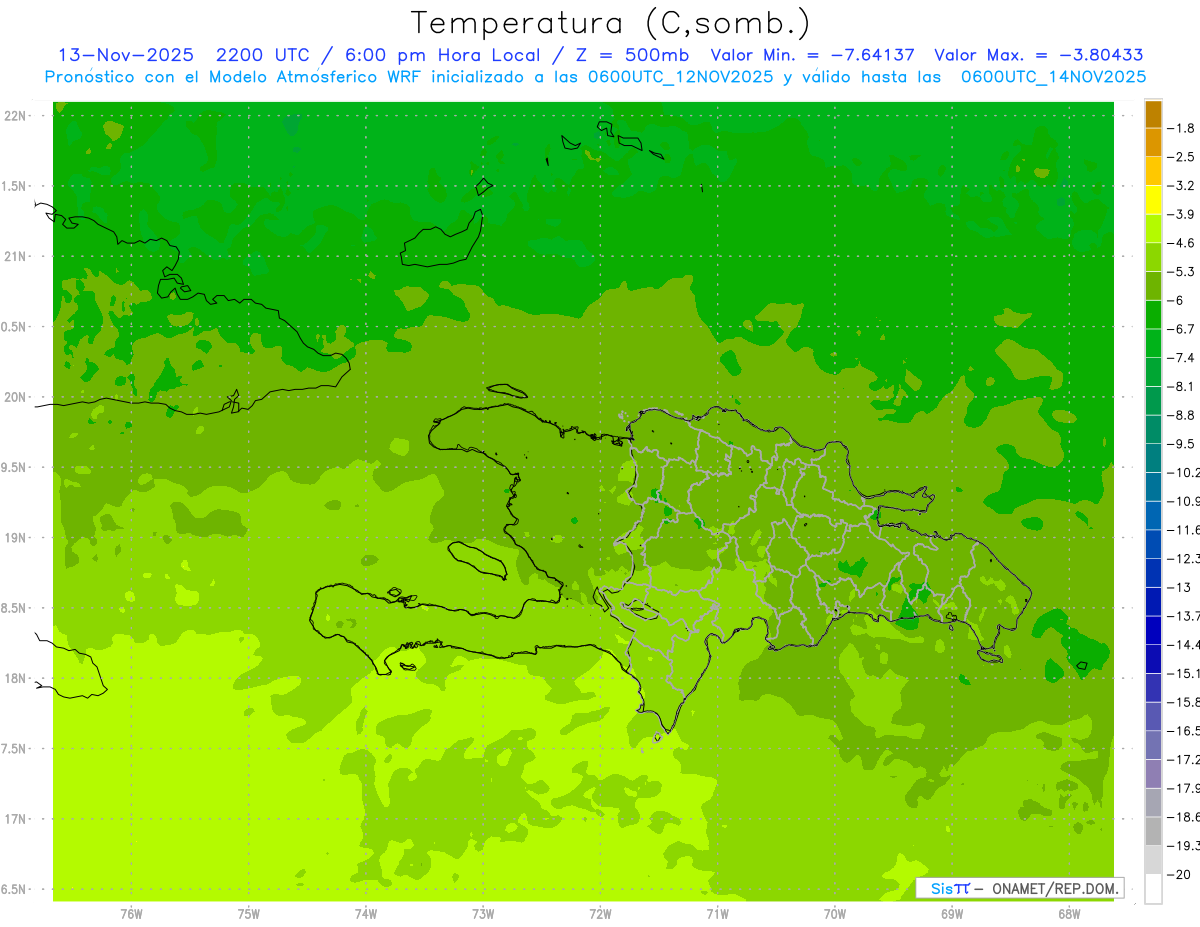Click the "Temperatura (C,somb.)" chart title

tap(611, 24)
